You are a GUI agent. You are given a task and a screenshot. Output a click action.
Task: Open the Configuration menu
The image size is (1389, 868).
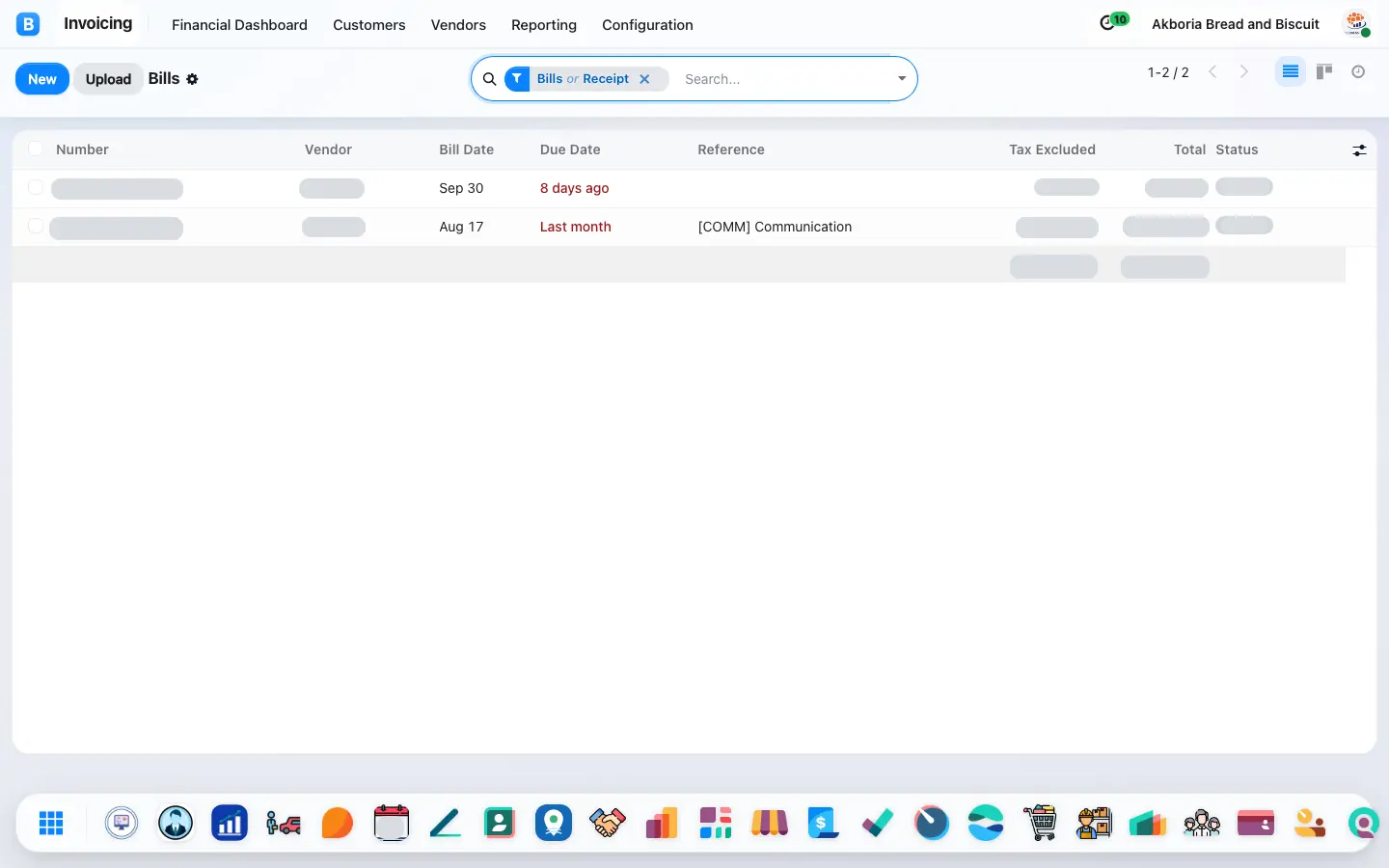[x=647, y=25]
